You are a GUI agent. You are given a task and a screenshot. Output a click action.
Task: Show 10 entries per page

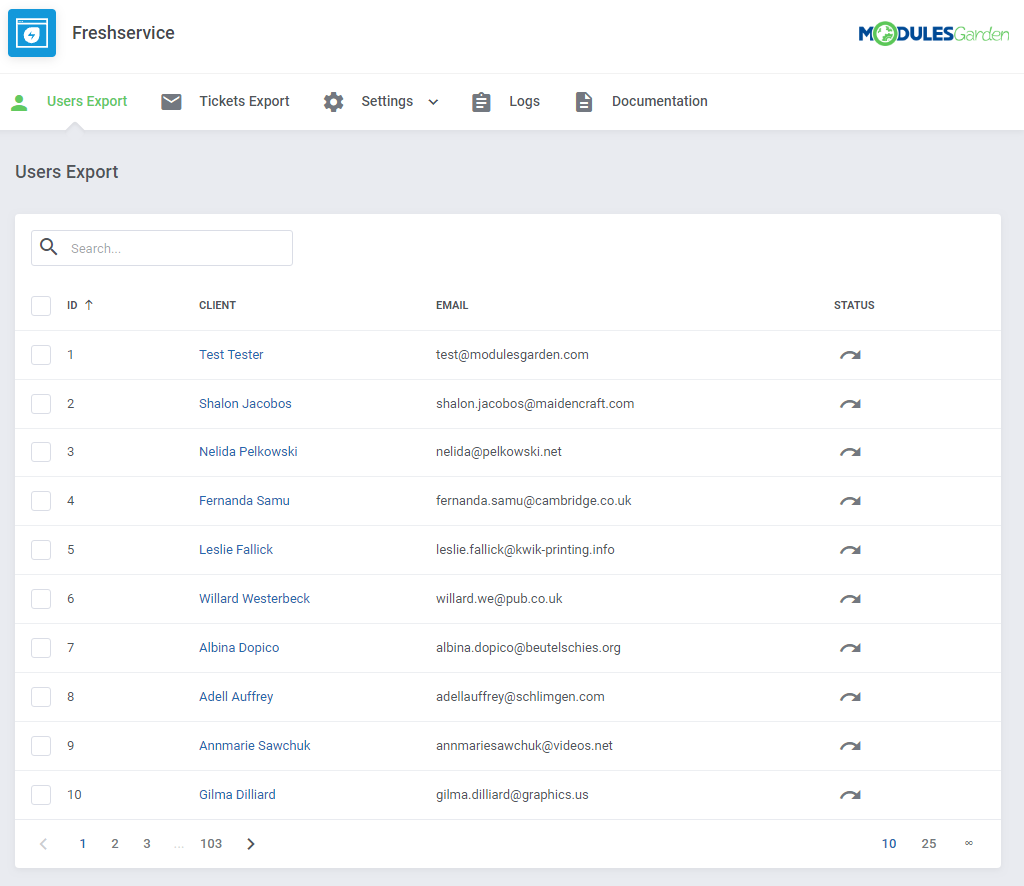pos(889,844)
